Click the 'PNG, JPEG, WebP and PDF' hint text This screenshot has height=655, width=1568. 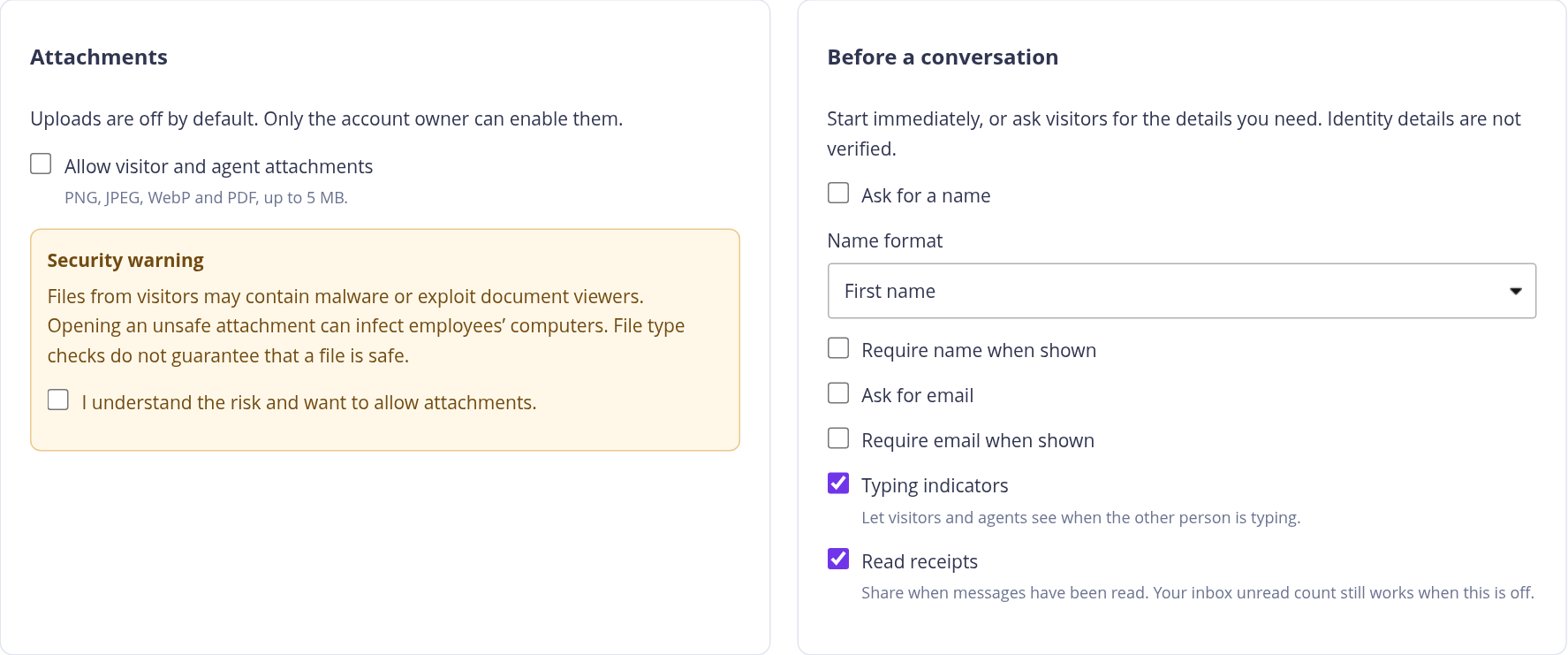206,197
